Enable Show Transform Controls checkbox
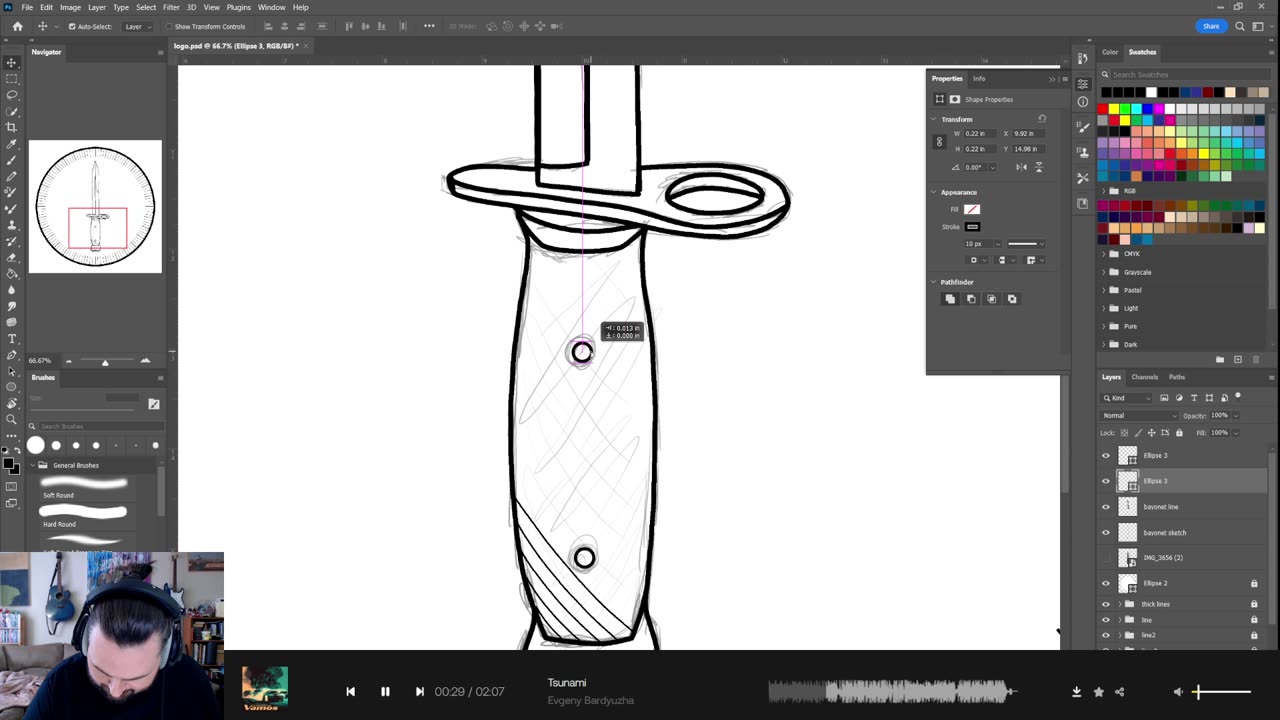Screen dimensions: 1280x720 (169, 27)
